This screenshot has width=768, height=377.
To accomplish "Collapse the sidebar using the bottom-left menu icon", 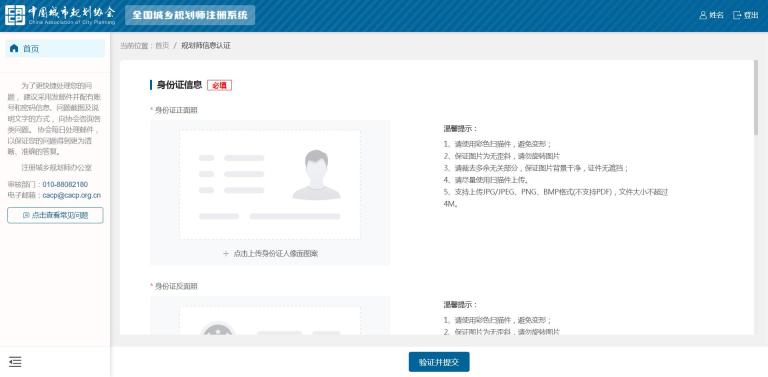I will pos(15,362).
